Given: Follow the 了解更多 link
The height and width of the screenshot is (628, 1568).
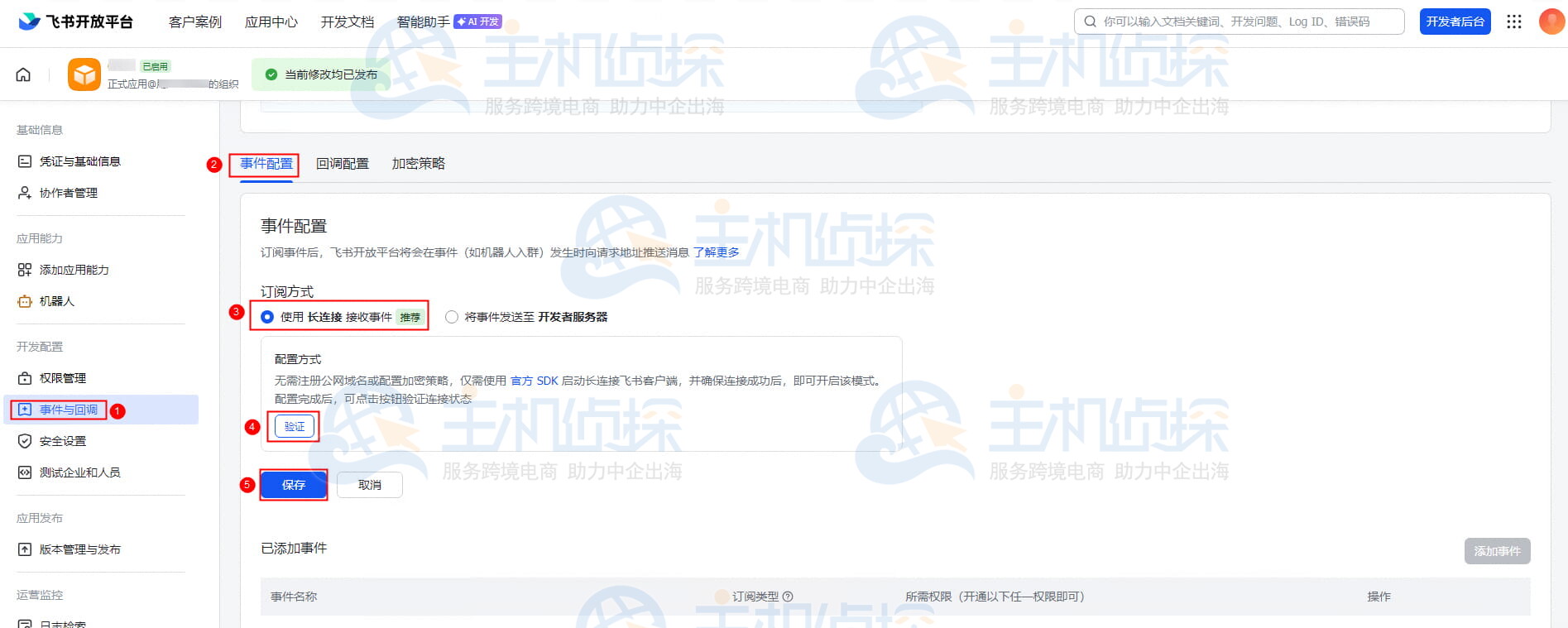Looking at the screenshot, I should tap(717, 252).
